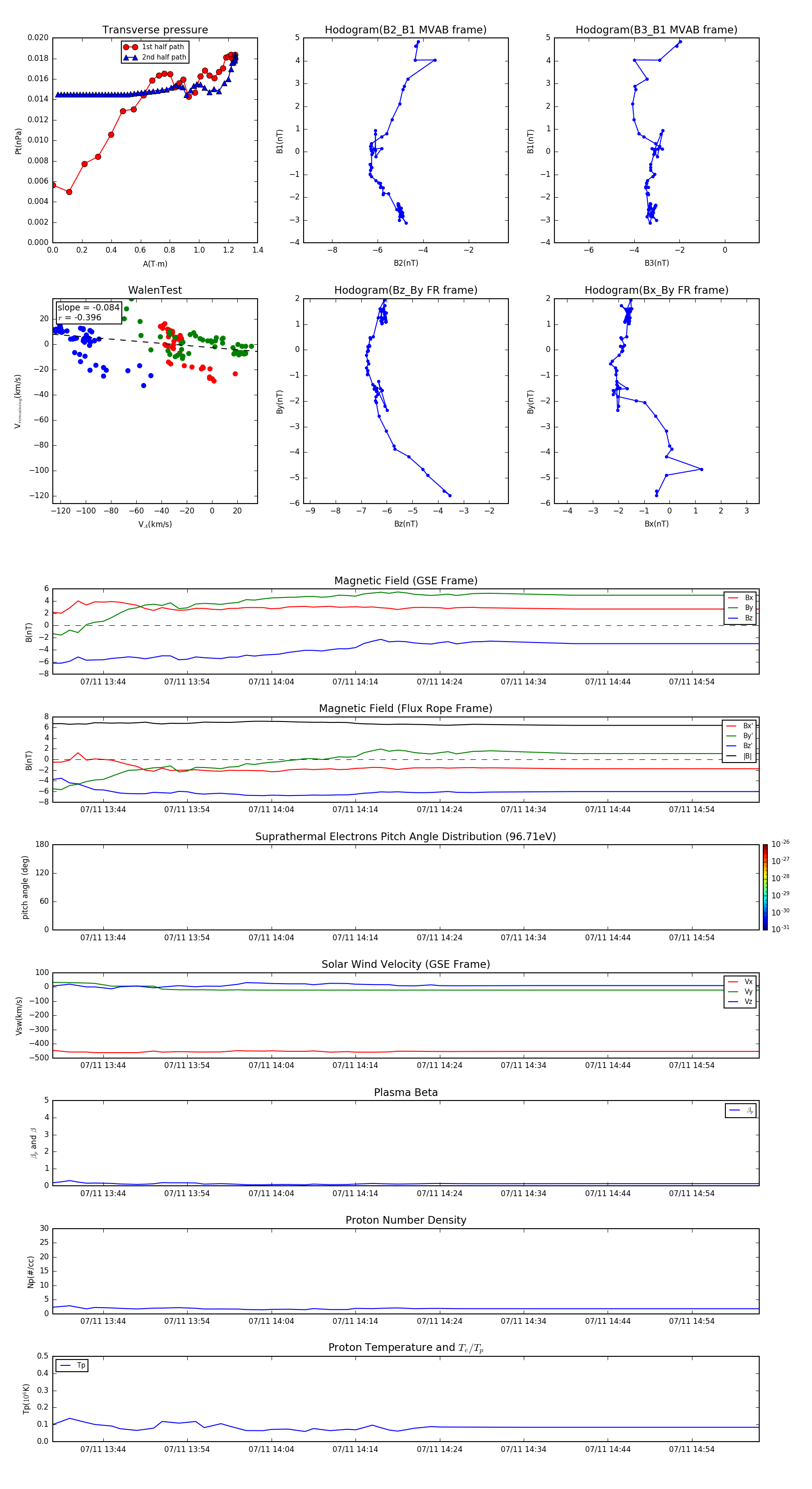The height and width of the screenshot is (1489, 812).
Task: Click 07/11 13:54 tick under Flux Rope Frame panel
Action: (x=187, y=810)
